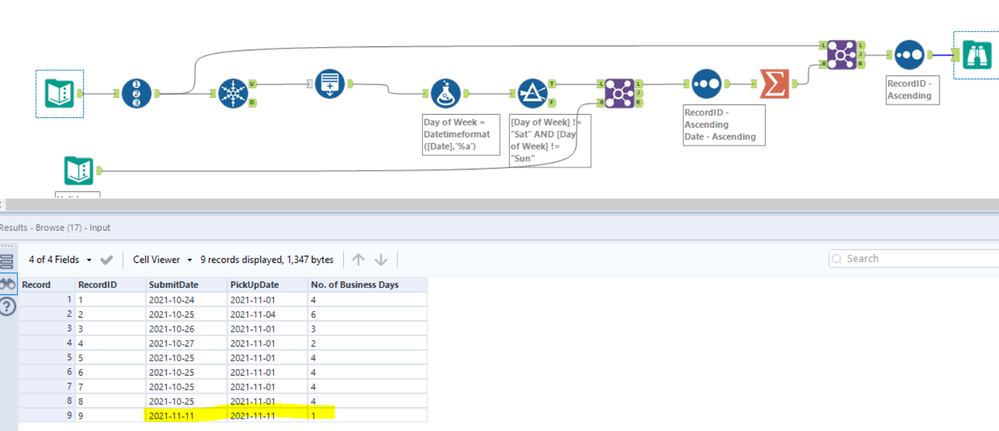This screenshot has height=431, width=999.
Task: Move to next record down arrow
Action: (381, 259)
